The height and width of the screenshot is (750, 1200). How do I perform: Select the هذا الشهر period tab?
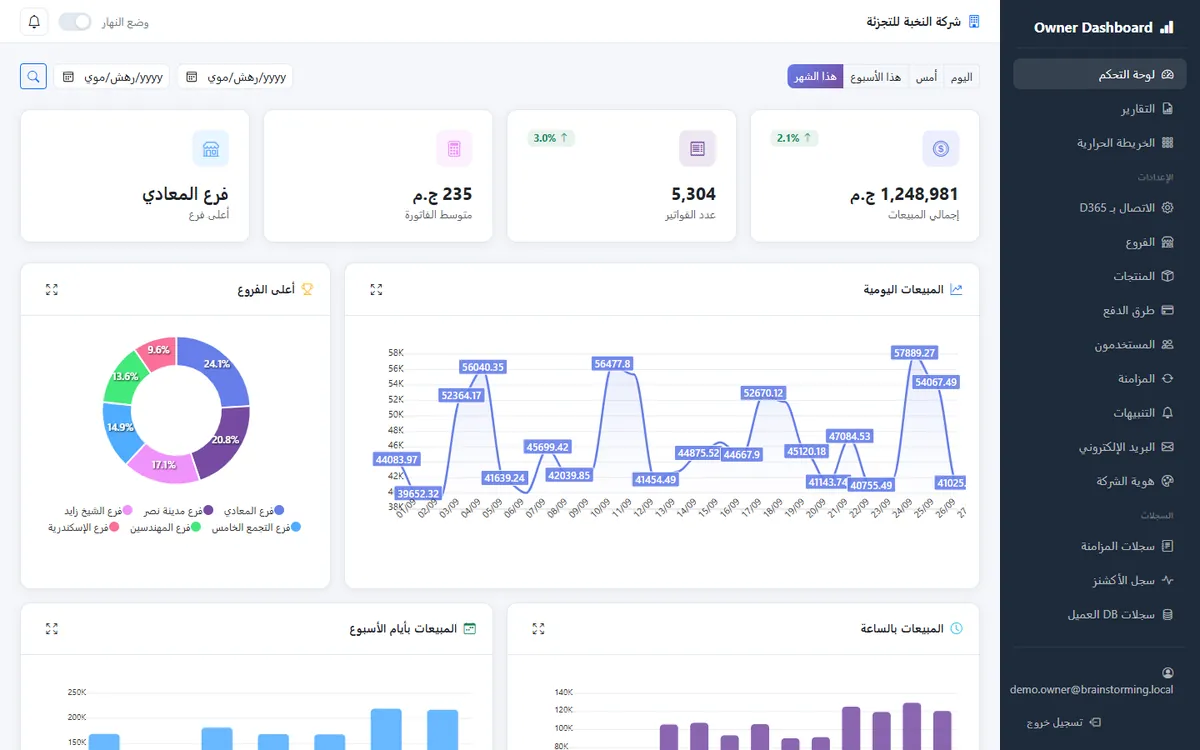[x=815, y=77]
